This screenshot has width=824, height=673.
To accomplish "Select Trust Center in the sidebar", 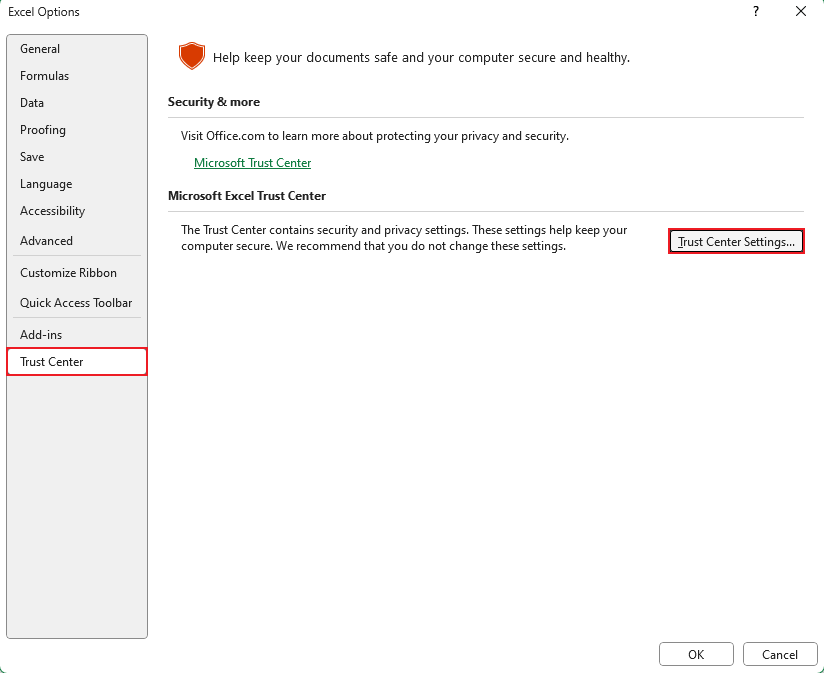I will tap(77, 361).
